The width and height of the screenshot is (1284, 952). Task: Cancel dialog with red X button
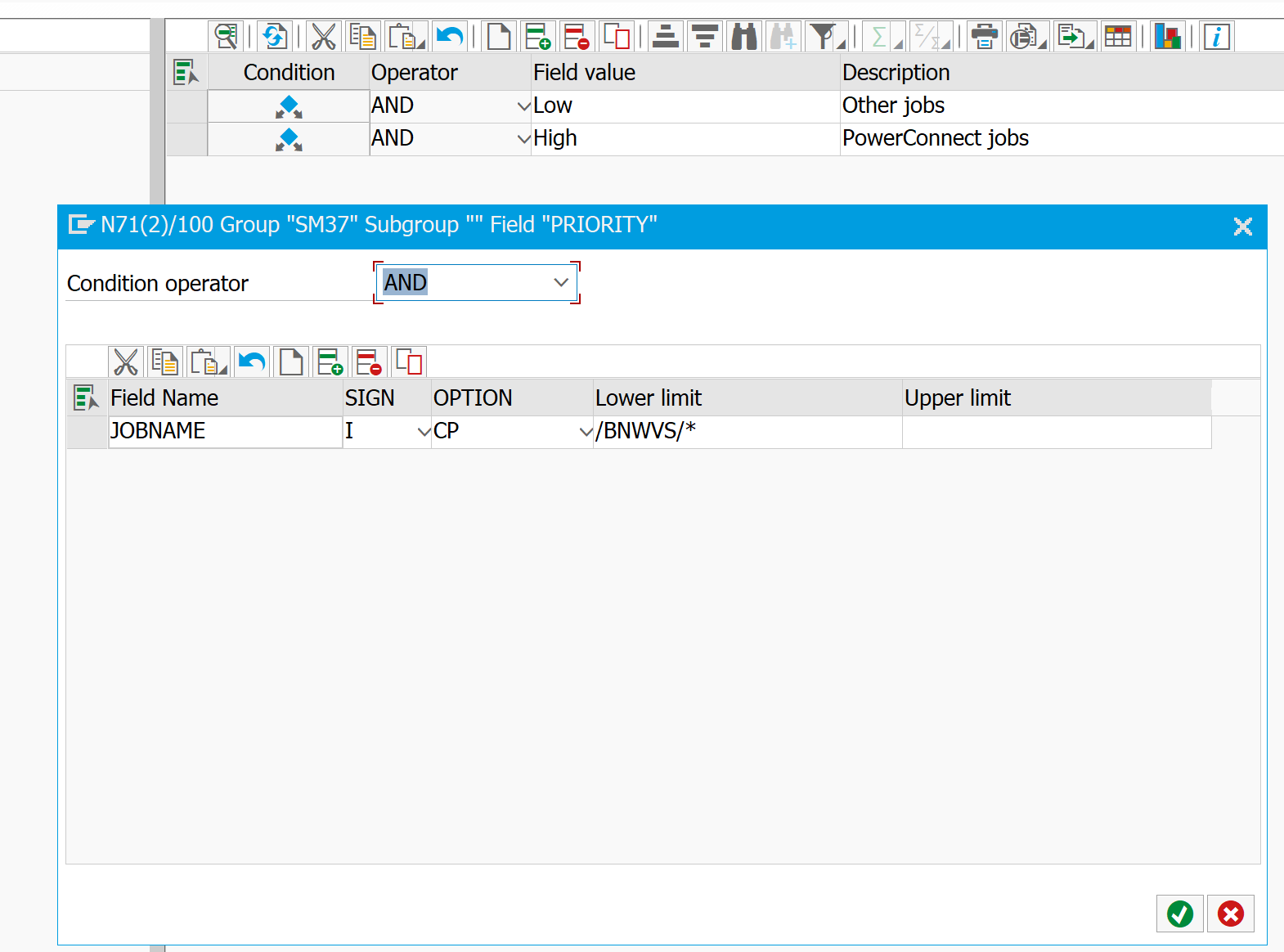click(1230, 914)
